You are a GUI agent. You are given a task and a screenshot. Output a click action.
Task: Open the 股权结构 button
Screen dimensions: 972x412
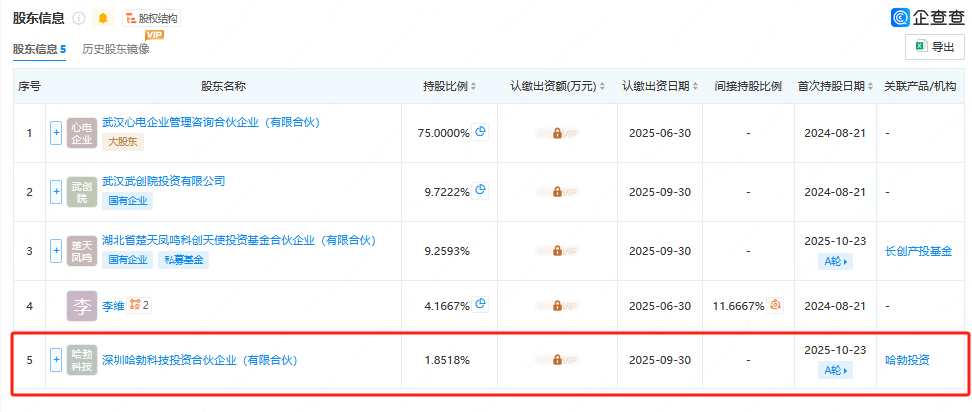151,19
